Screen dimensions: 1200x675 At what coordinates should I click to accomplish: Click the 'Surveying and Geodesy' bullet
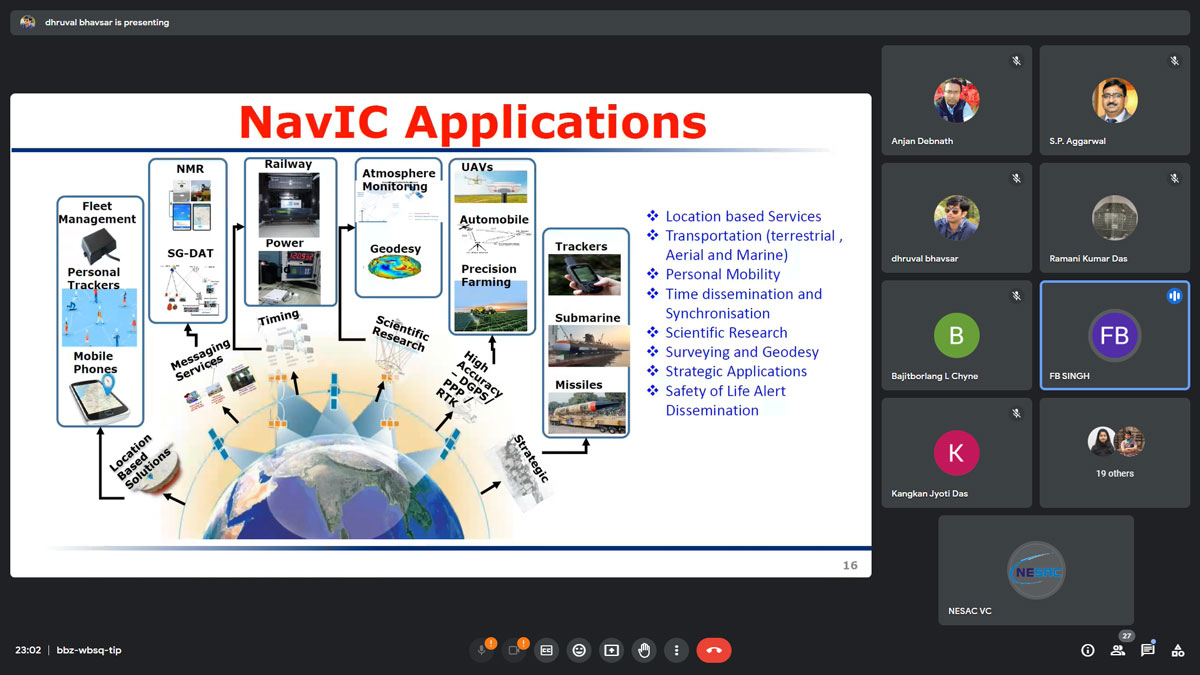[742, 352]
